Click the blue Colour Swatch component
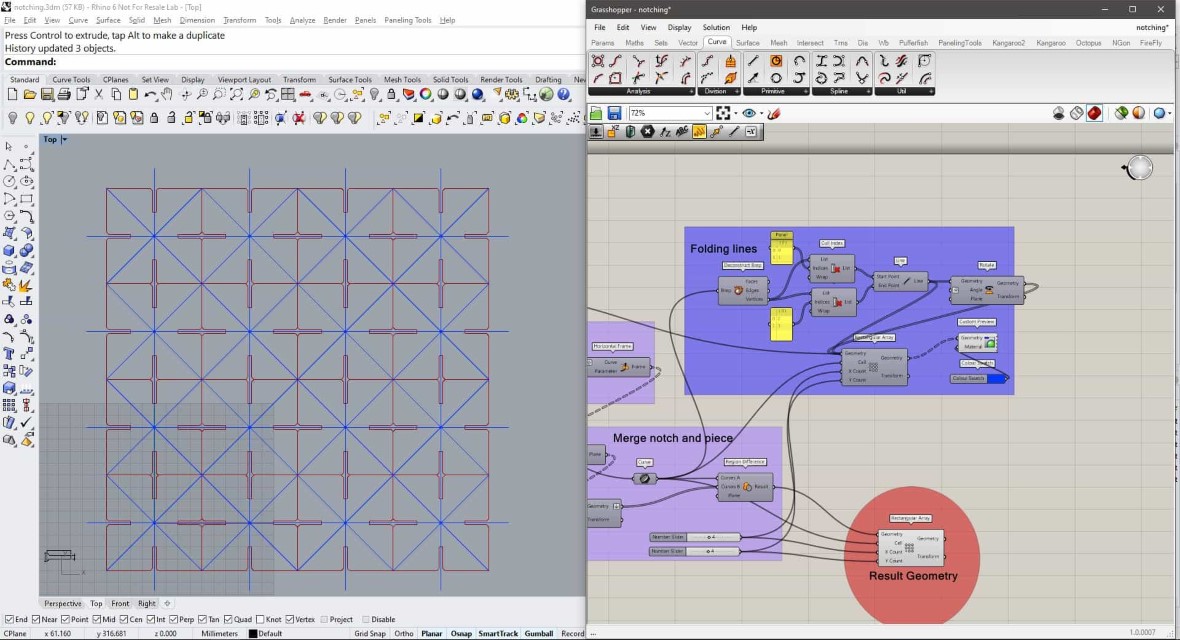This screenshot has height=640, width=1180. [978, 378]
